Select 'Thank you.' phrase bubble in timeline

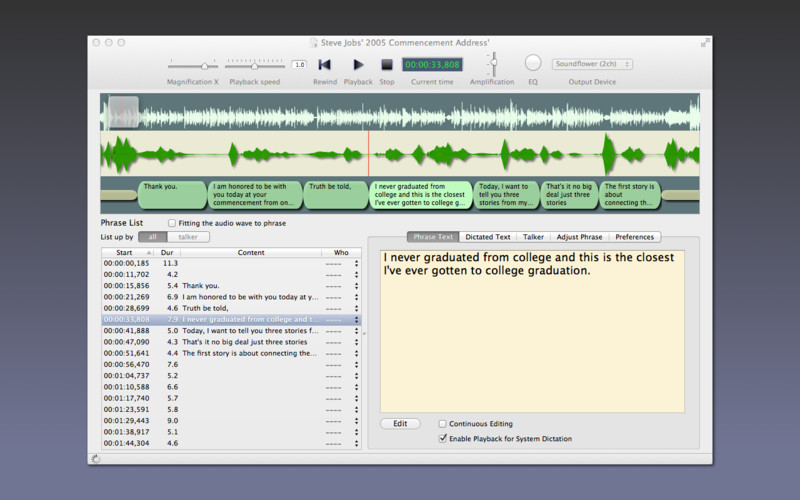tap(172, 195)
